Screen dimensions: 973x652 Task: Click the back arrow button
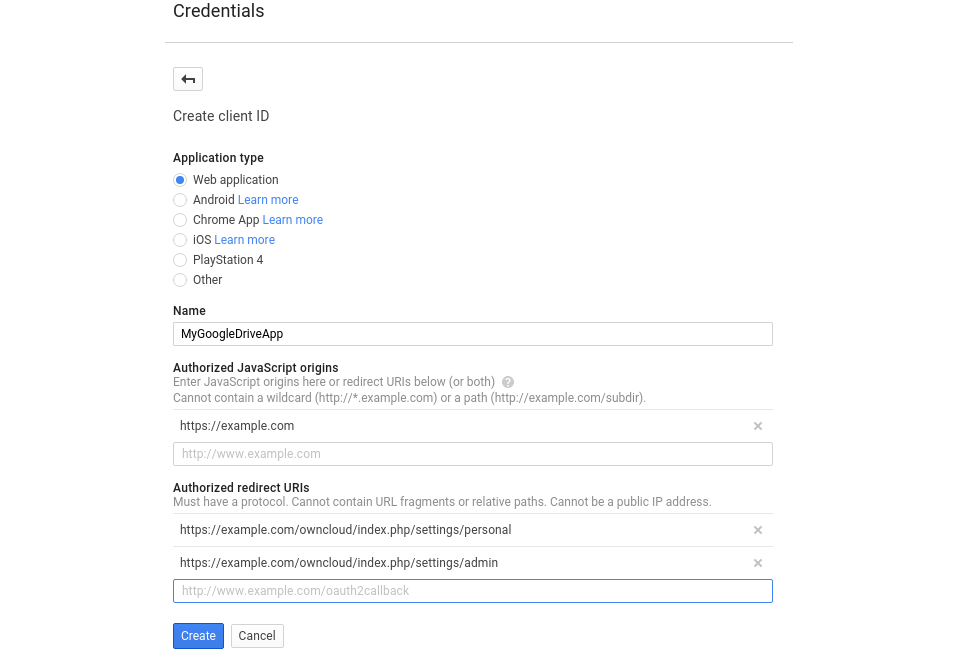coord(188,79)
